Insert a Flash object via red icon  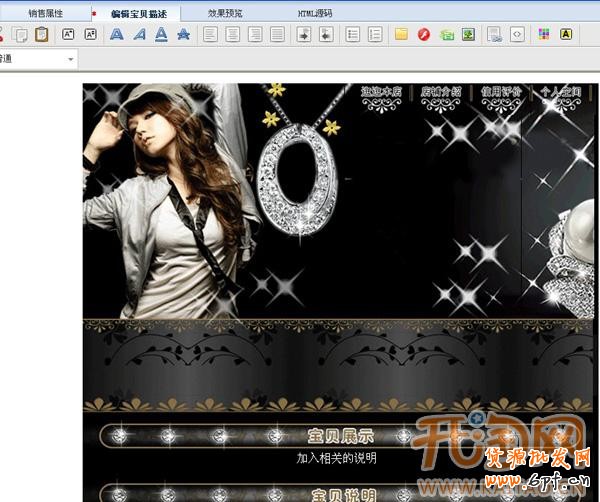[x=424, y=35]
